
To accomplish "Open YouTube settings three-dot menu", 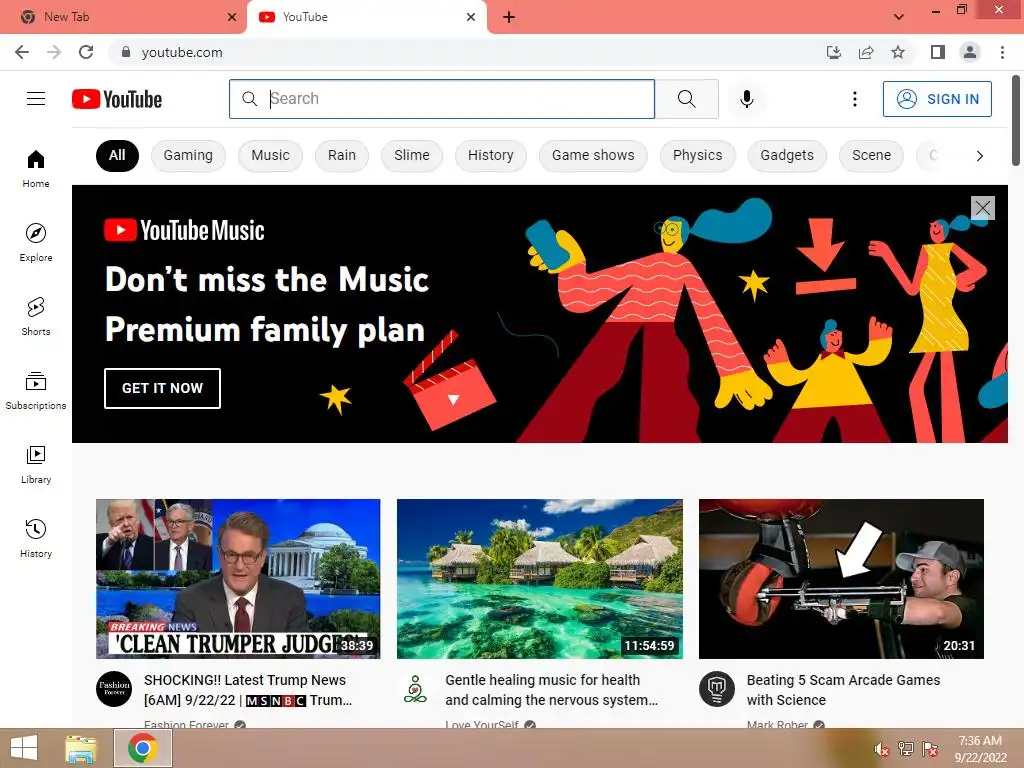I will (x=854, y=99).
